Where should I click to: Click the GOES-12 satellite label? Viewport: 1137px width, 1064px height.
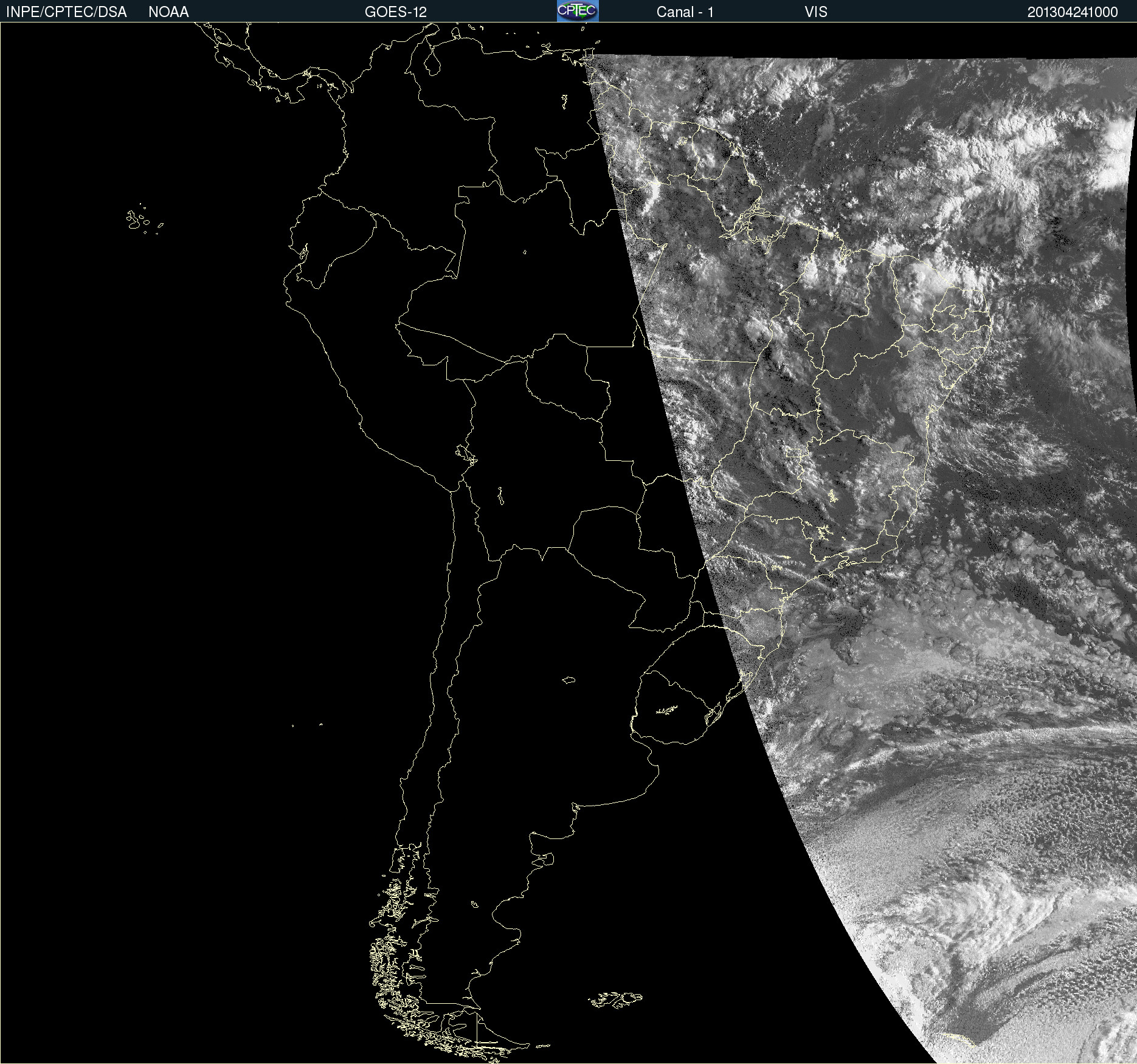click(396, 12)
